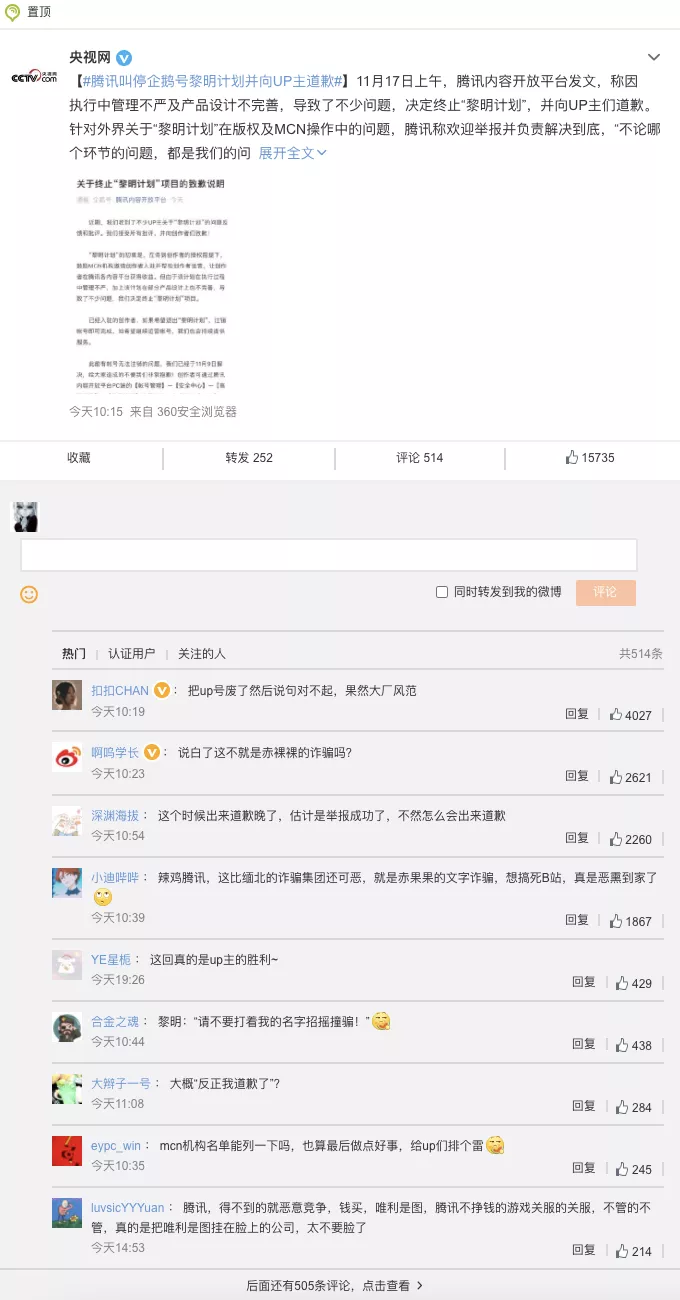Click the 共514条 comment count text

pyautogui.click(x=640, y=653)
